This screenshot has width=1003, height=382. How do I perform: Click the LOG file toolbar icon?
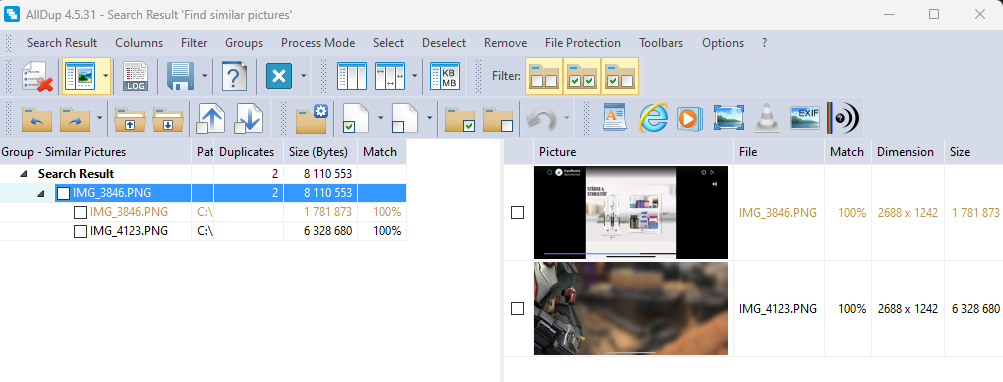(135, 76)
